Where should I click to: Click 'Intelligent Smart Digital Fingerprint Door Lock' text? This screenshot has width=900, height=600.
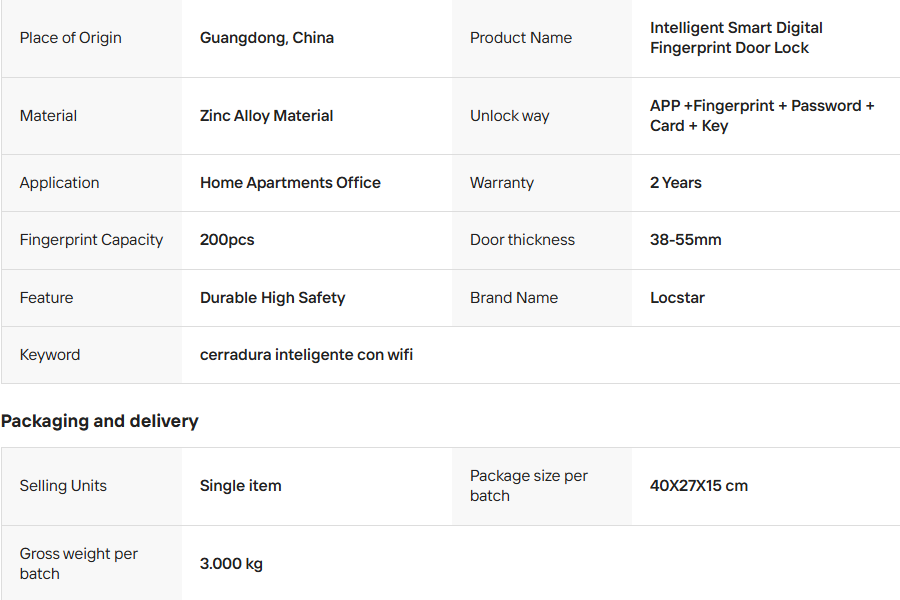[x=736, y=38]
